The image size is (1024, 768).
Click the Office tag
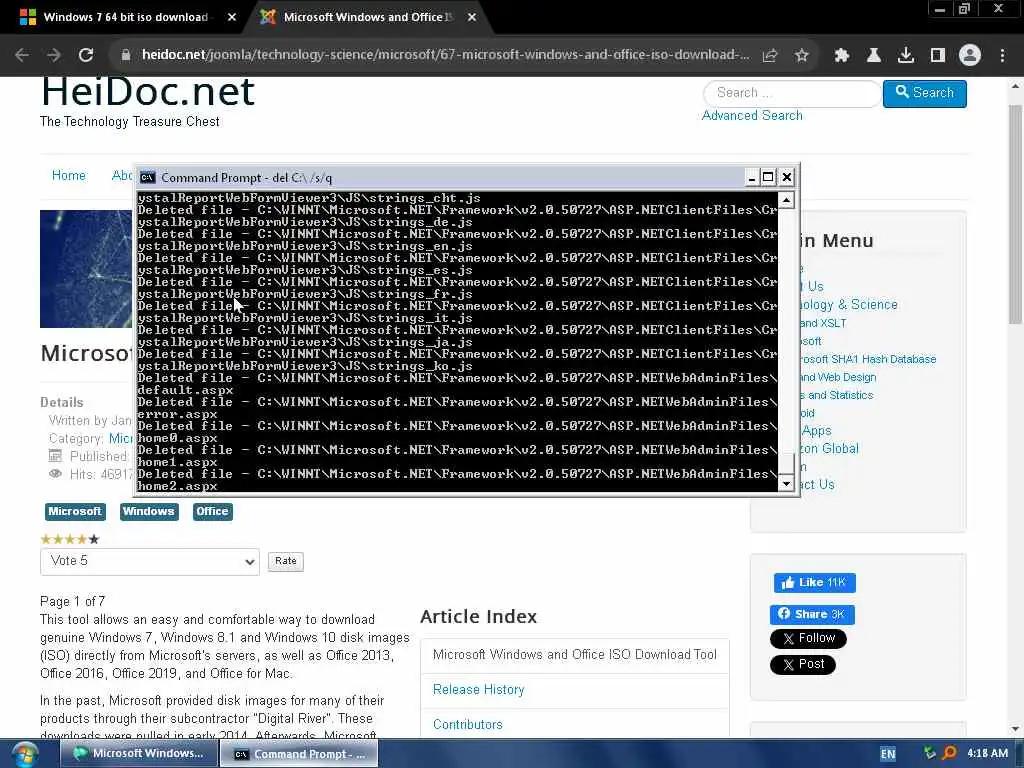click(212, 511)
